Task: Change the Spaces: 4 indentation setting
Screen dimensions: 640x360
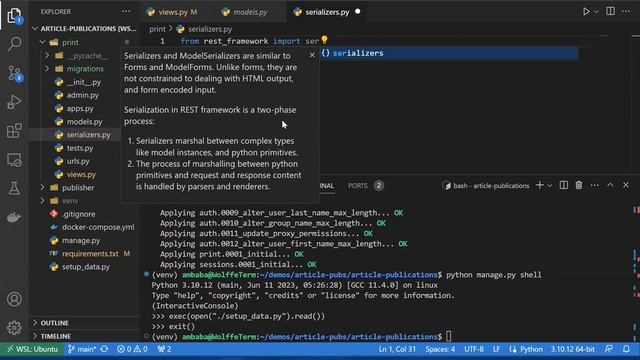Action: coord(440,349)
